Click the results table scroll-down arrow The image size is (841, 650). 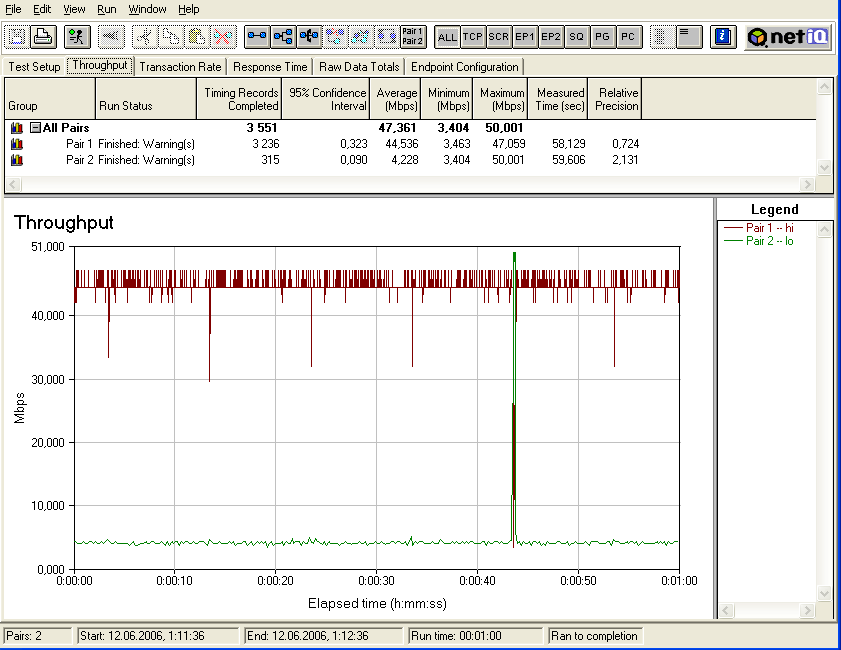824,167
